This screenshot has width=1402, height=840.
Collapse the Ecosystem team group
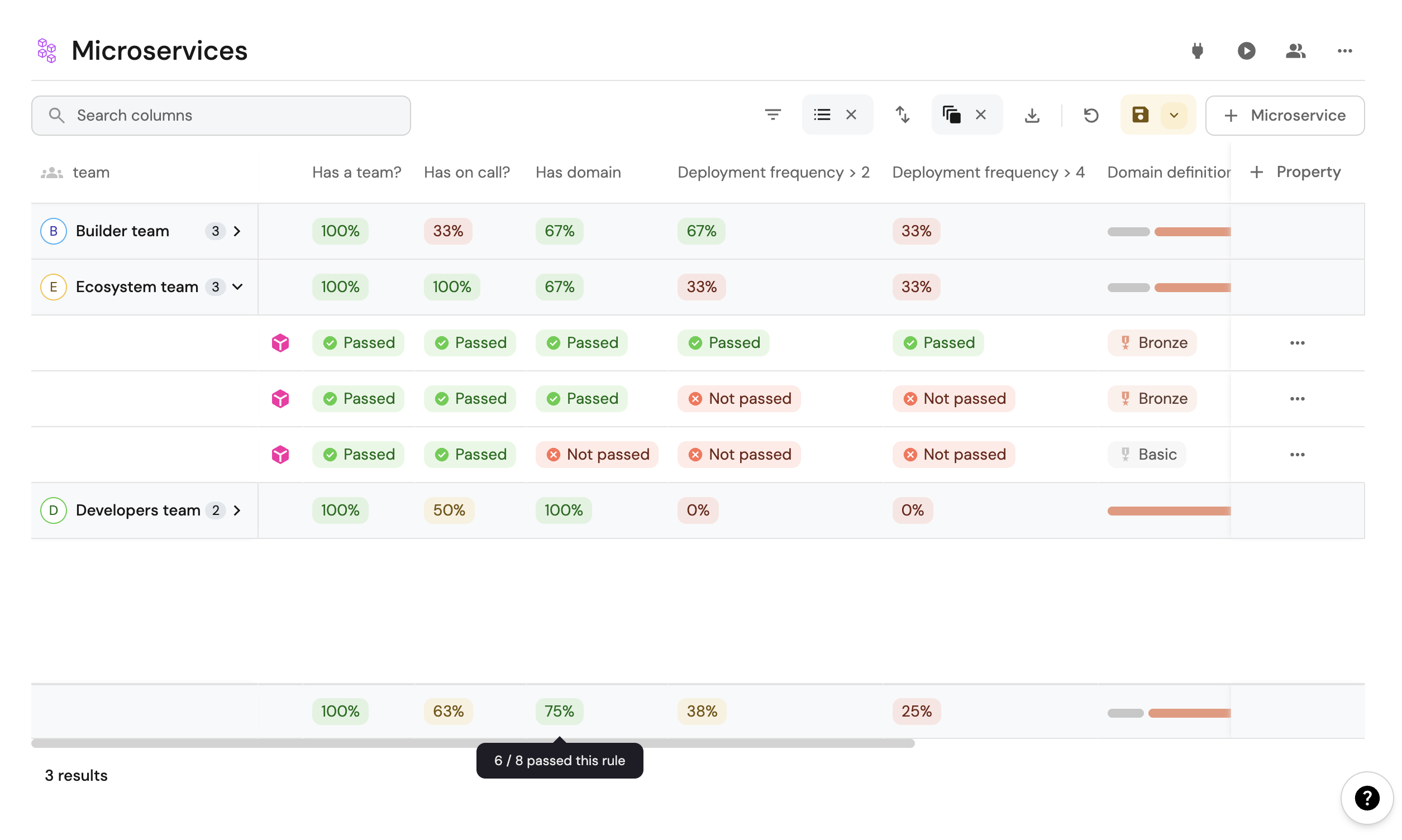[238, 287]
